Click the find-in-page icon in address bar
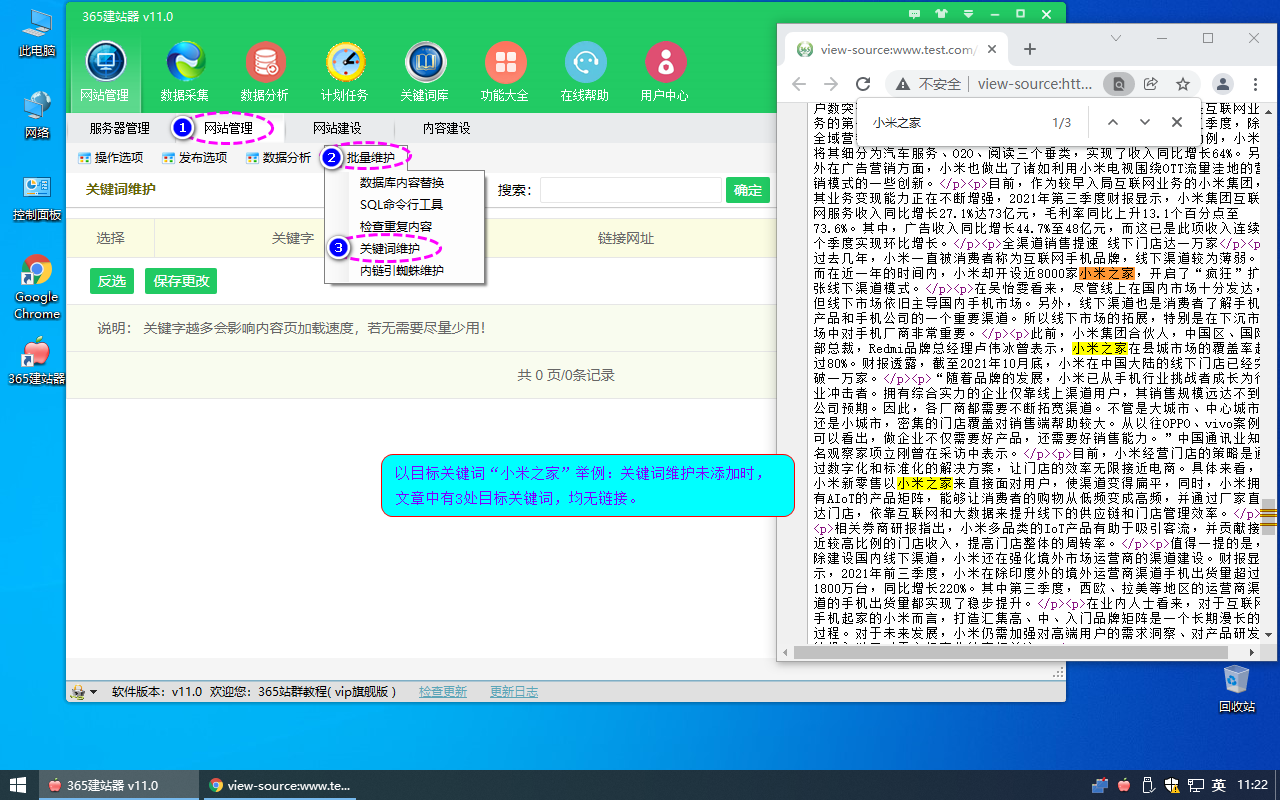 tap(1118, 84)
